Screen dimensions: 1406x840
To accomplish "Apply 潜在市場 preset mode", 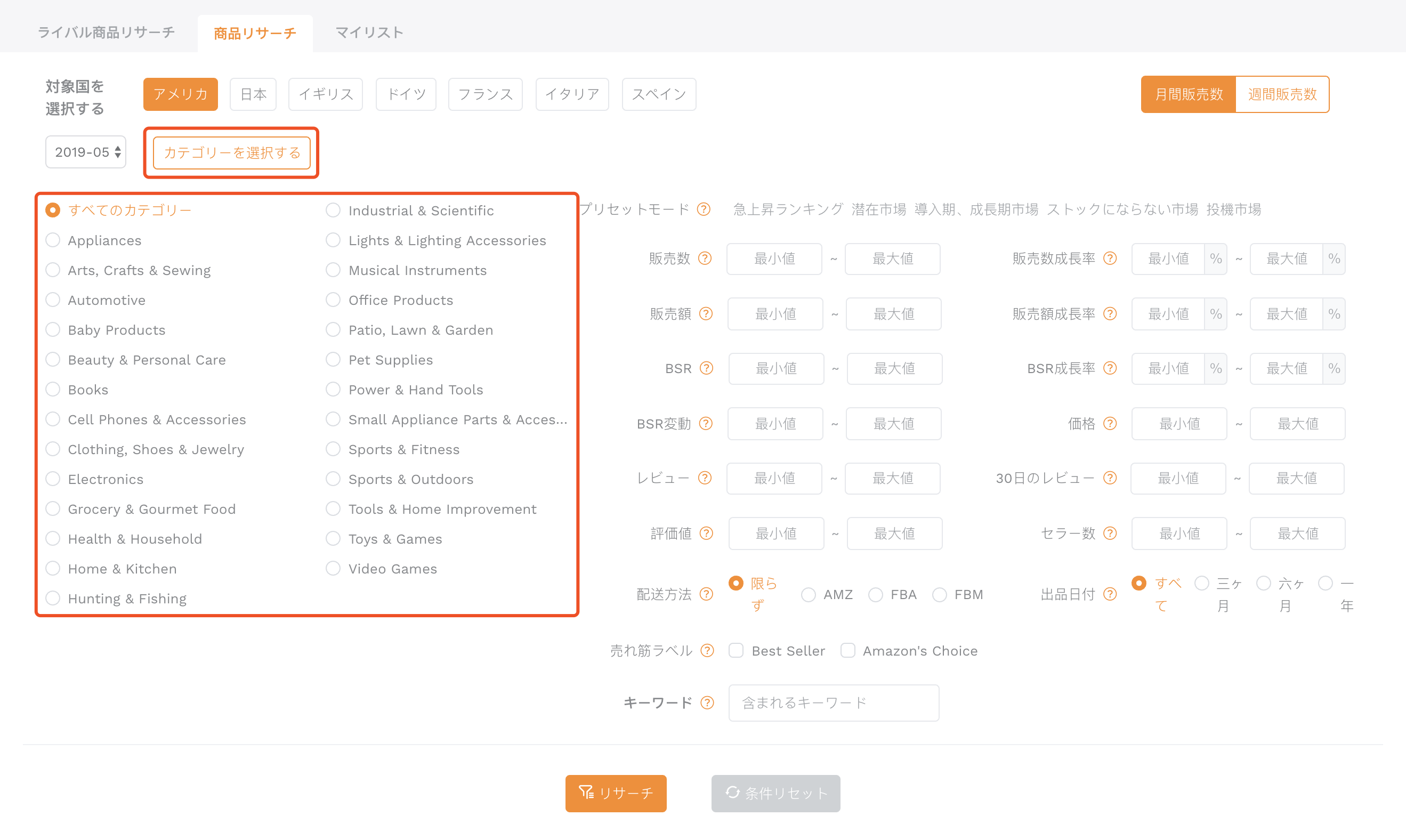I will 878,209.
